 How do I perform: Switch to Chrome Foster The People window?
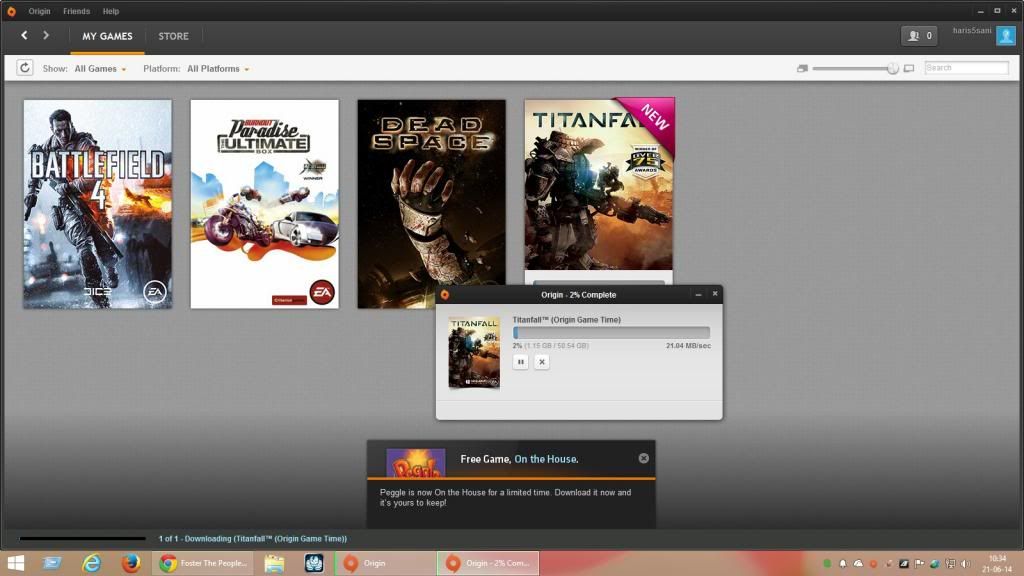(204, 563)
